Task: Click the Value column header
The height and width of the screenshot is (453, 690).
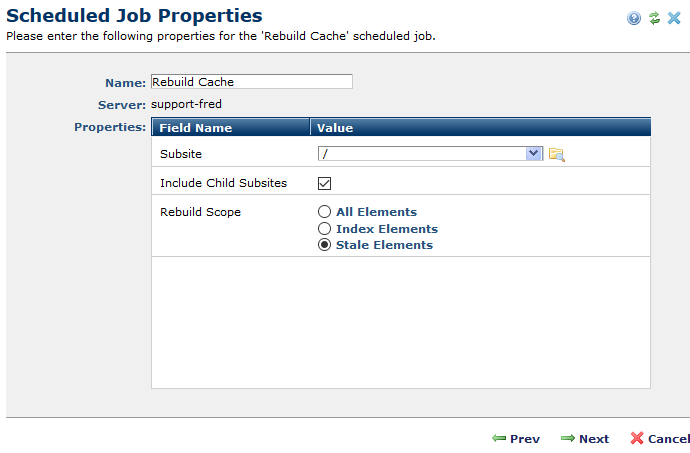Action: click(334, 128)
